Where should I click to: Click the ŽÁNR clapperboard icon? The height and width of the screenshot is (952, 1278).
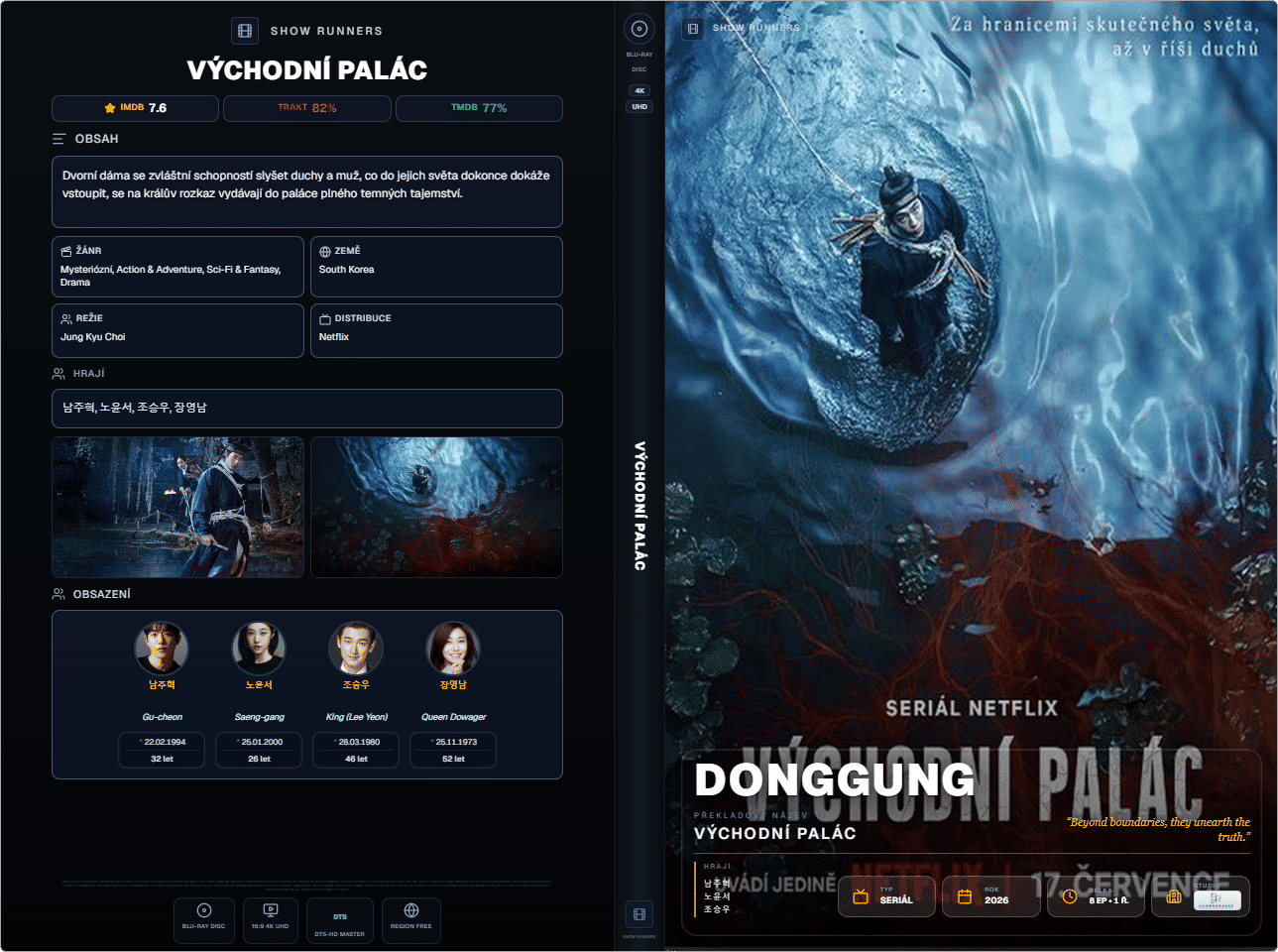[x=66, y=251]
